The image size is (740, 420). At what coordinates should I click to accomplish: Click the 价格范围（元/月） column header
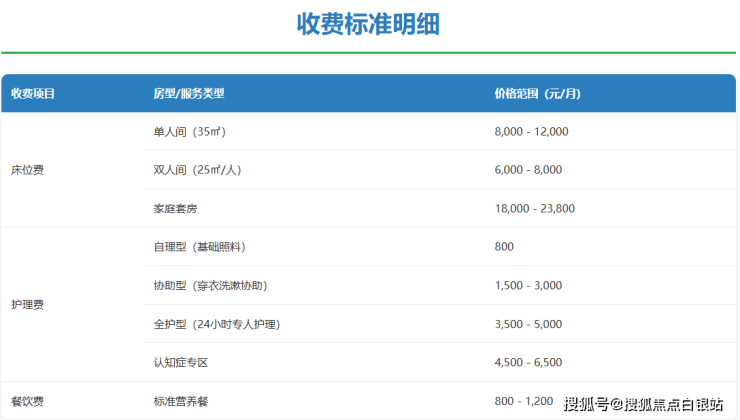(x=537, y=93)
